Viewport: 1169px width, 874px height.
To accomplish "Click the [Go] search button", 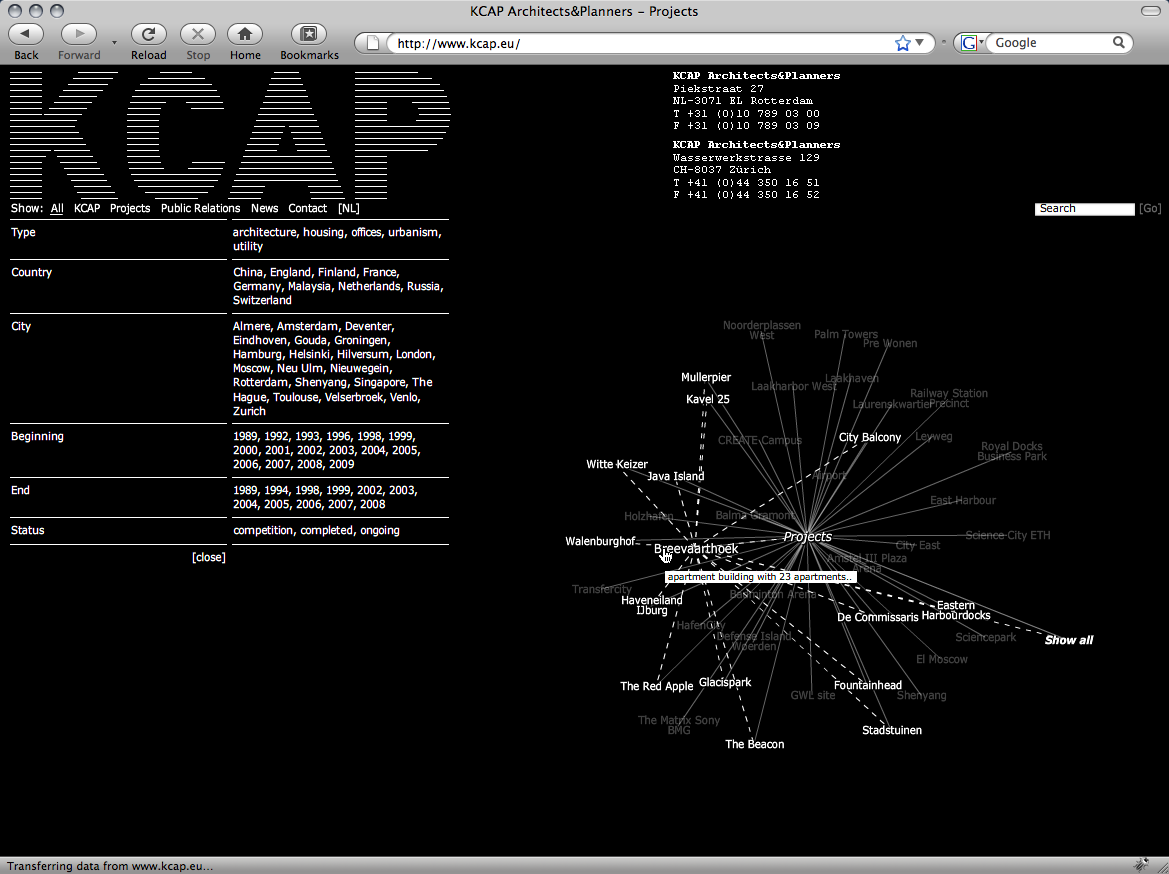I will 1150,209.
